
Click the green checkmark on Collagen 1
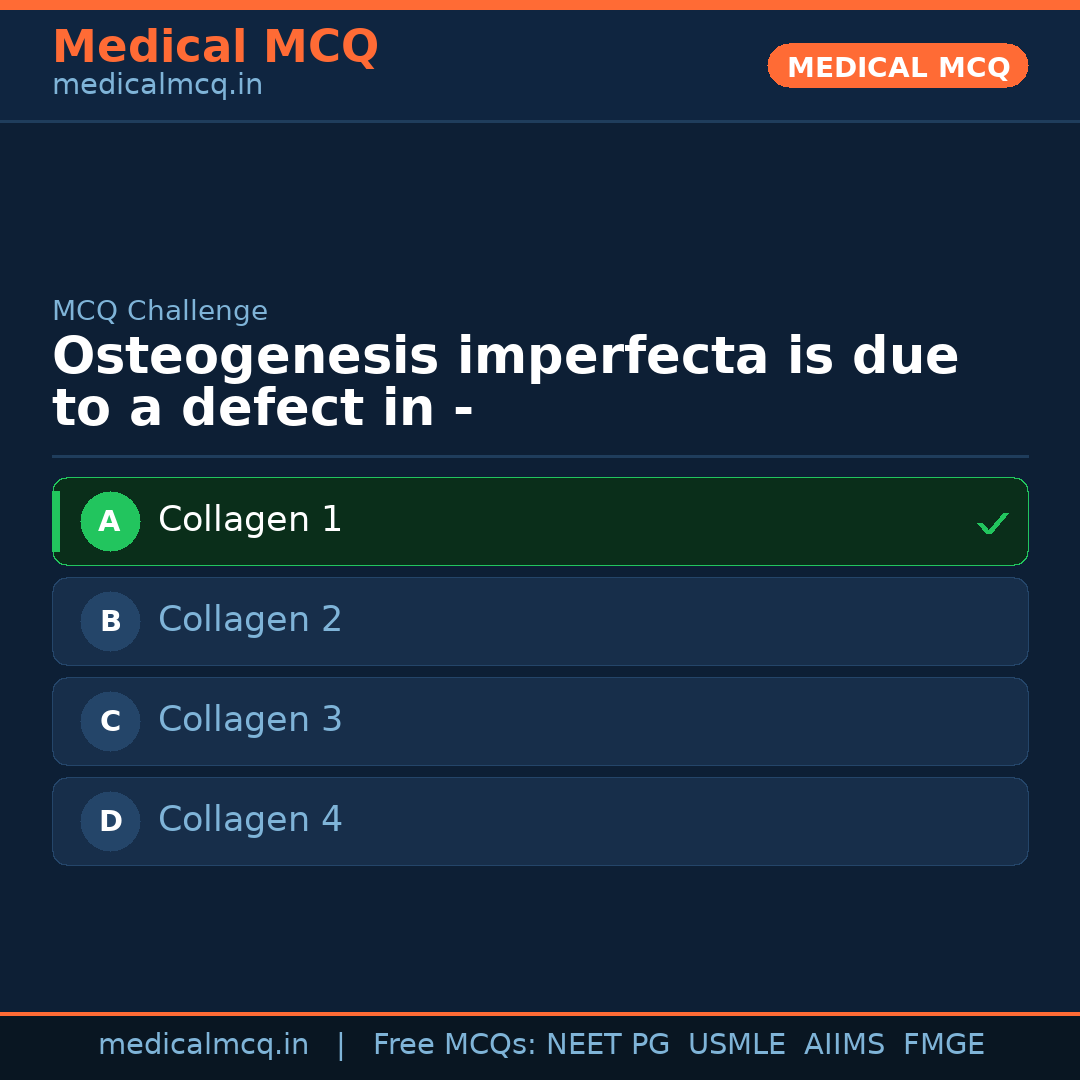click(x=993, y=522)
